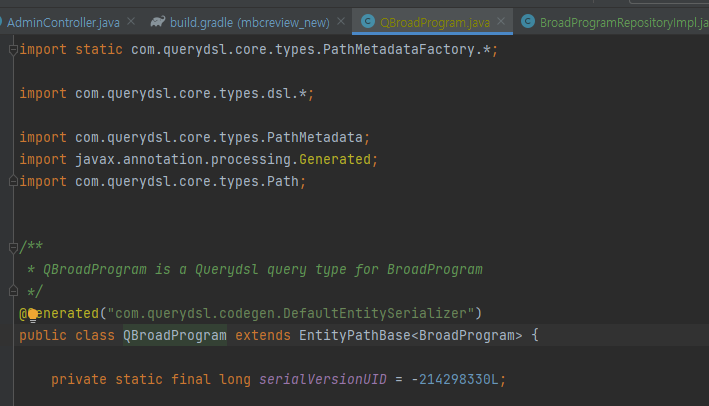Viewport: 709px width, 406px height.
Task: Click the class icon on BroadProgramRepositoryImpl tab
Action: pyautogui.click(x=527, y=21)
